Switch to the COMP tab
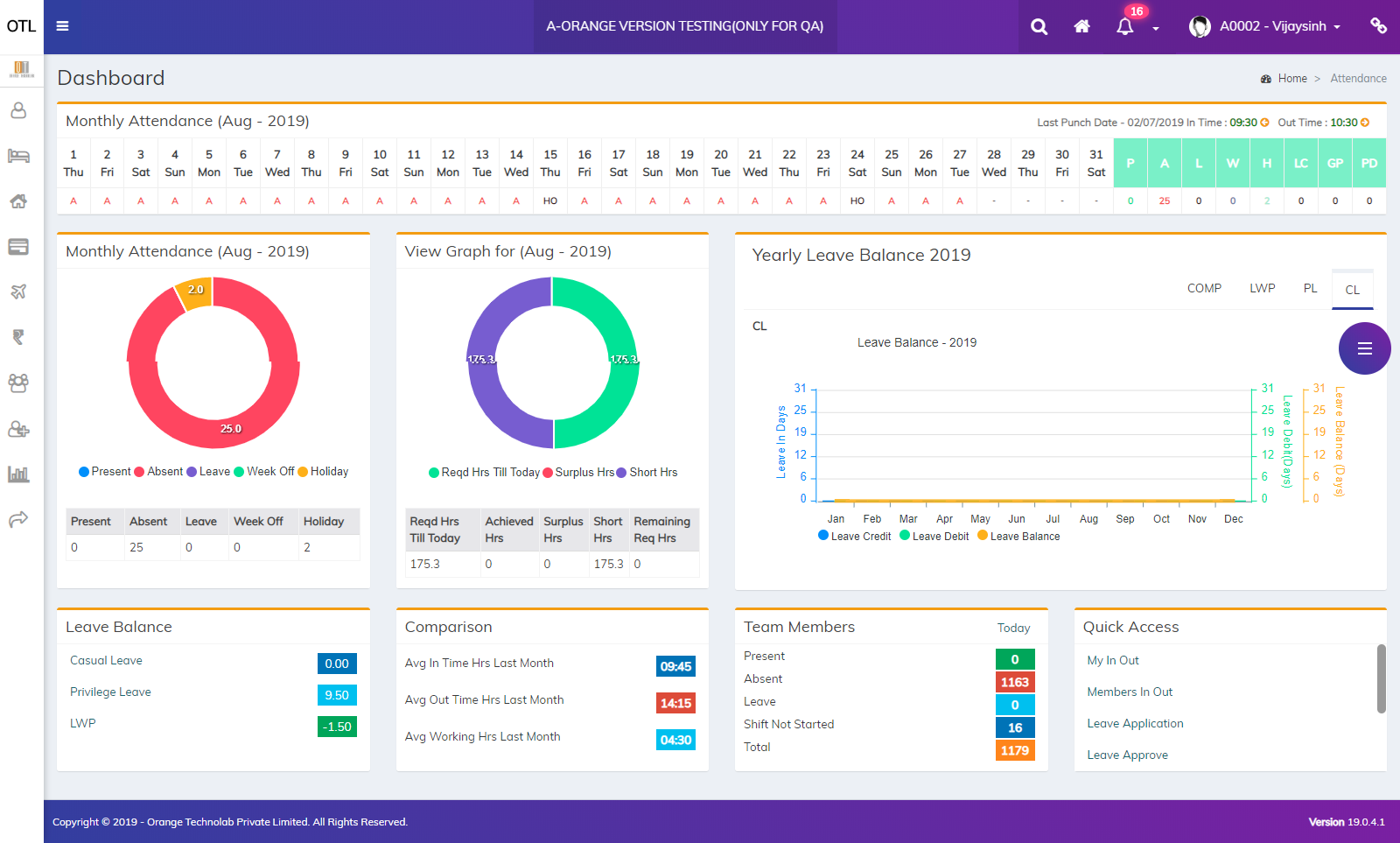 [x=1204, y=287]
